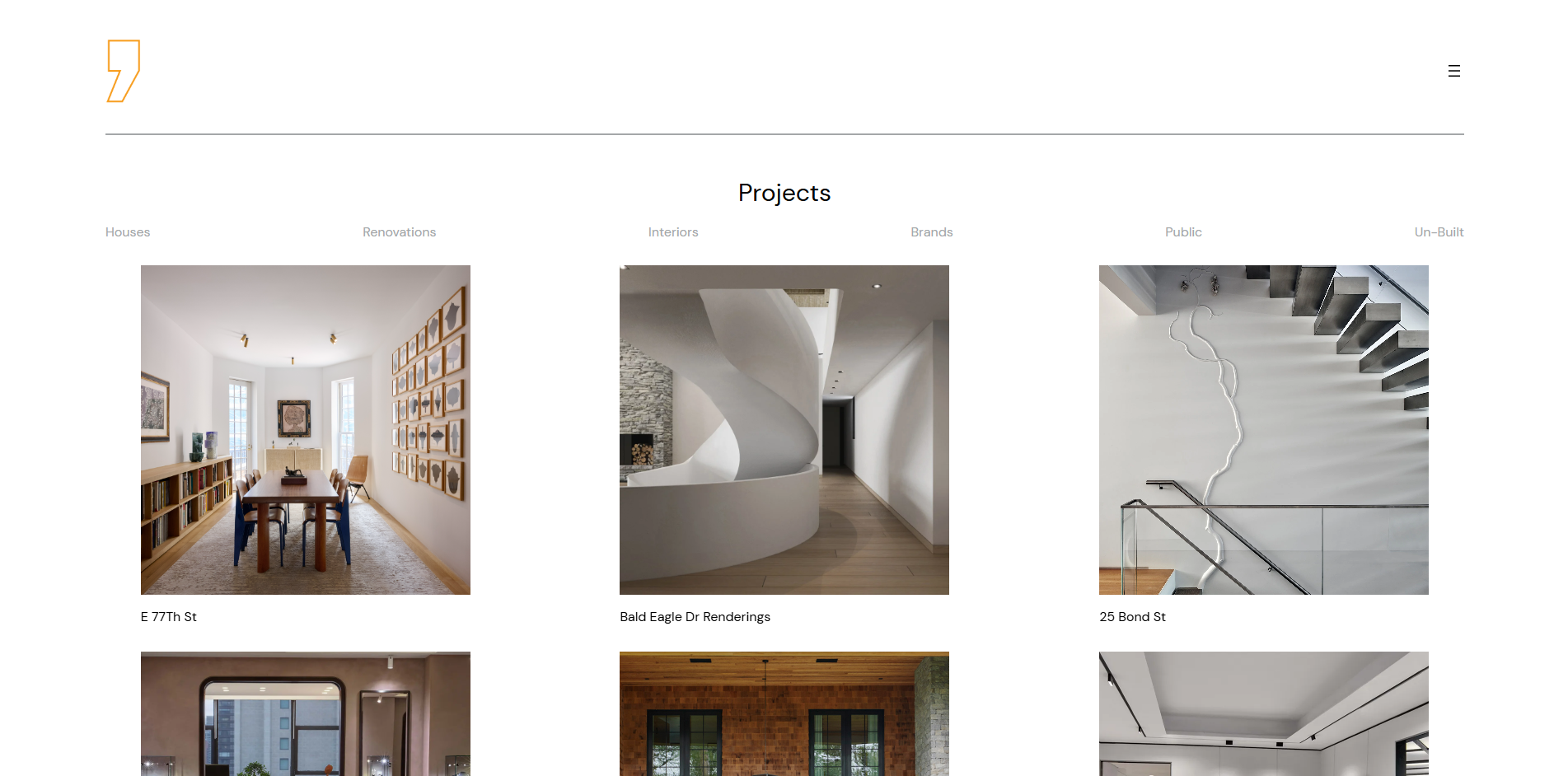Open the hamburger menu icon
Viewport: 1568px width, 776px height.
click(1453, 71)
